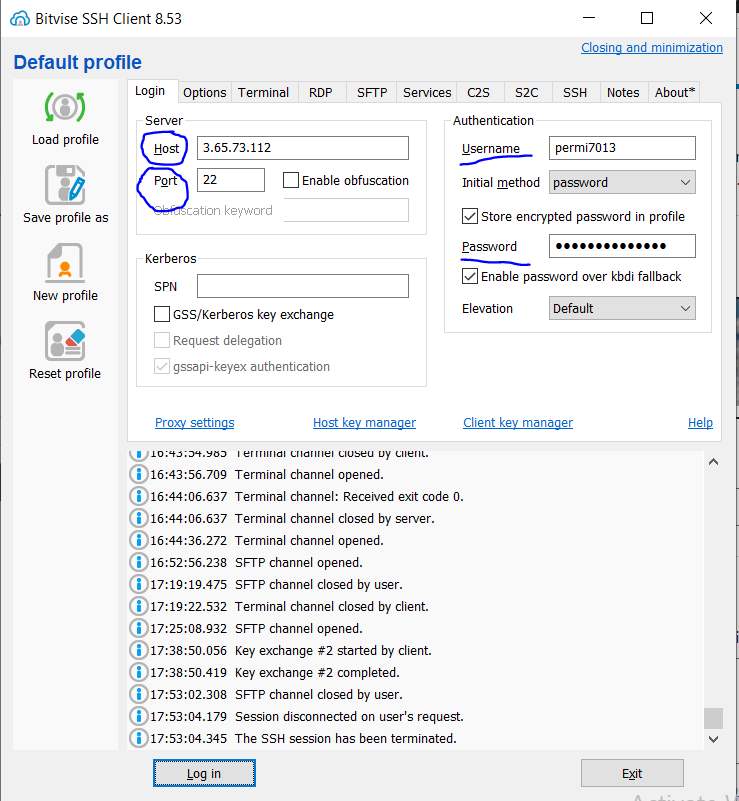Click info icon for 'Key exchange #2 started by client'
The width and height of the screenshot is (739, 801).
138,650
